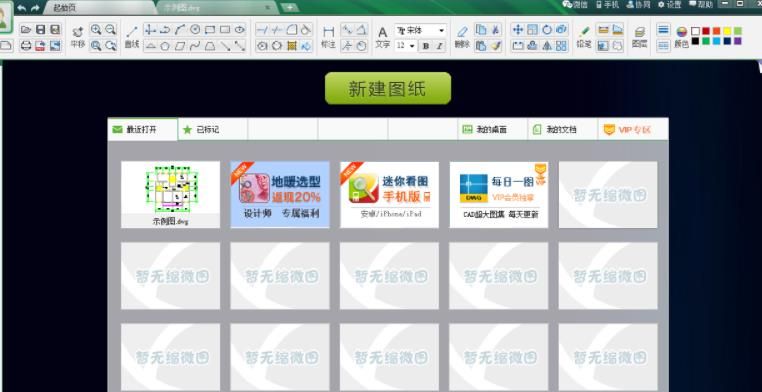
Task: Select the rectangle drawing tool
Action: (225, 30)
